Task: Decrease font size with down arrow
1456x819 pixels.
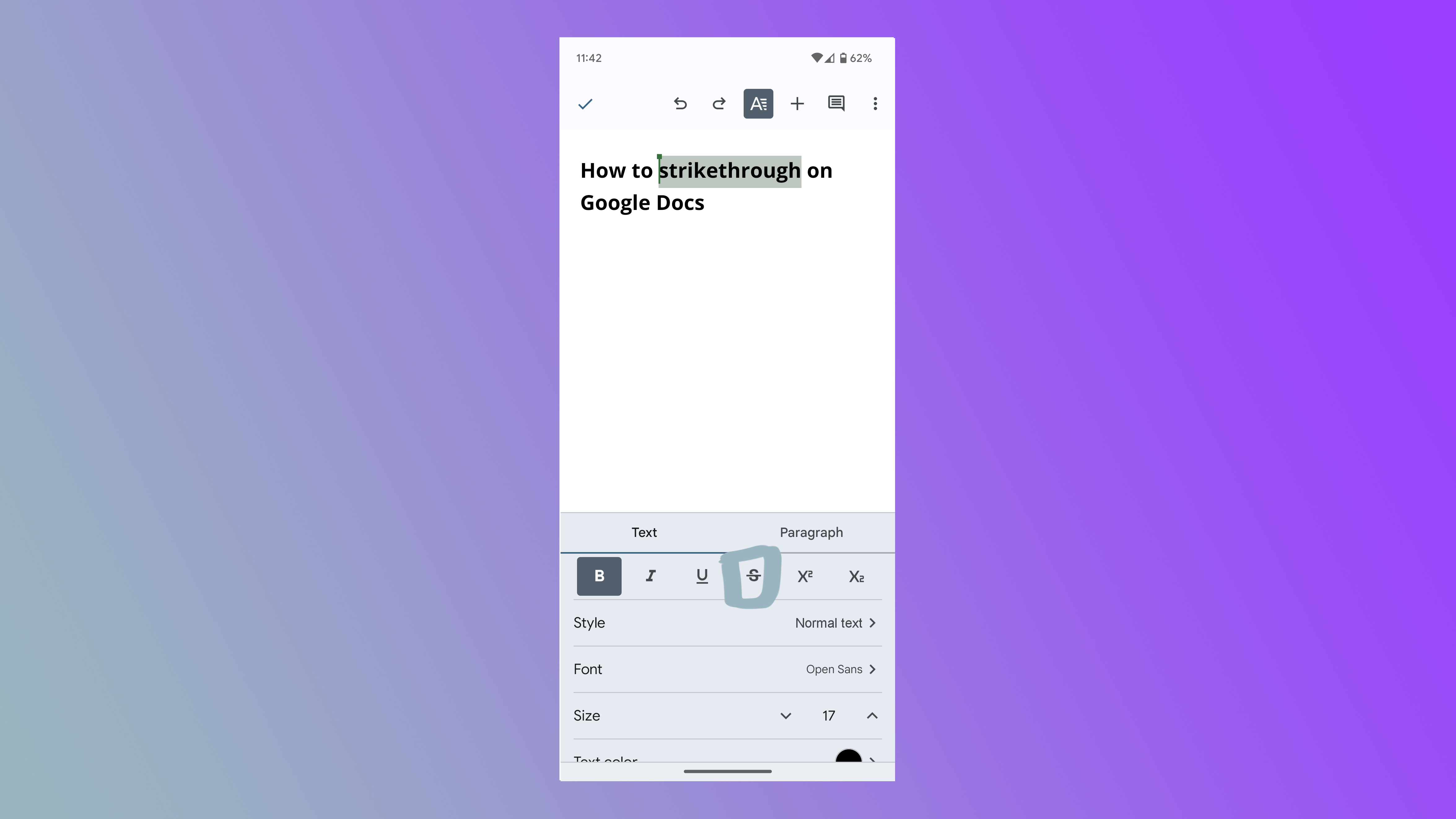Action: [786, 715]
